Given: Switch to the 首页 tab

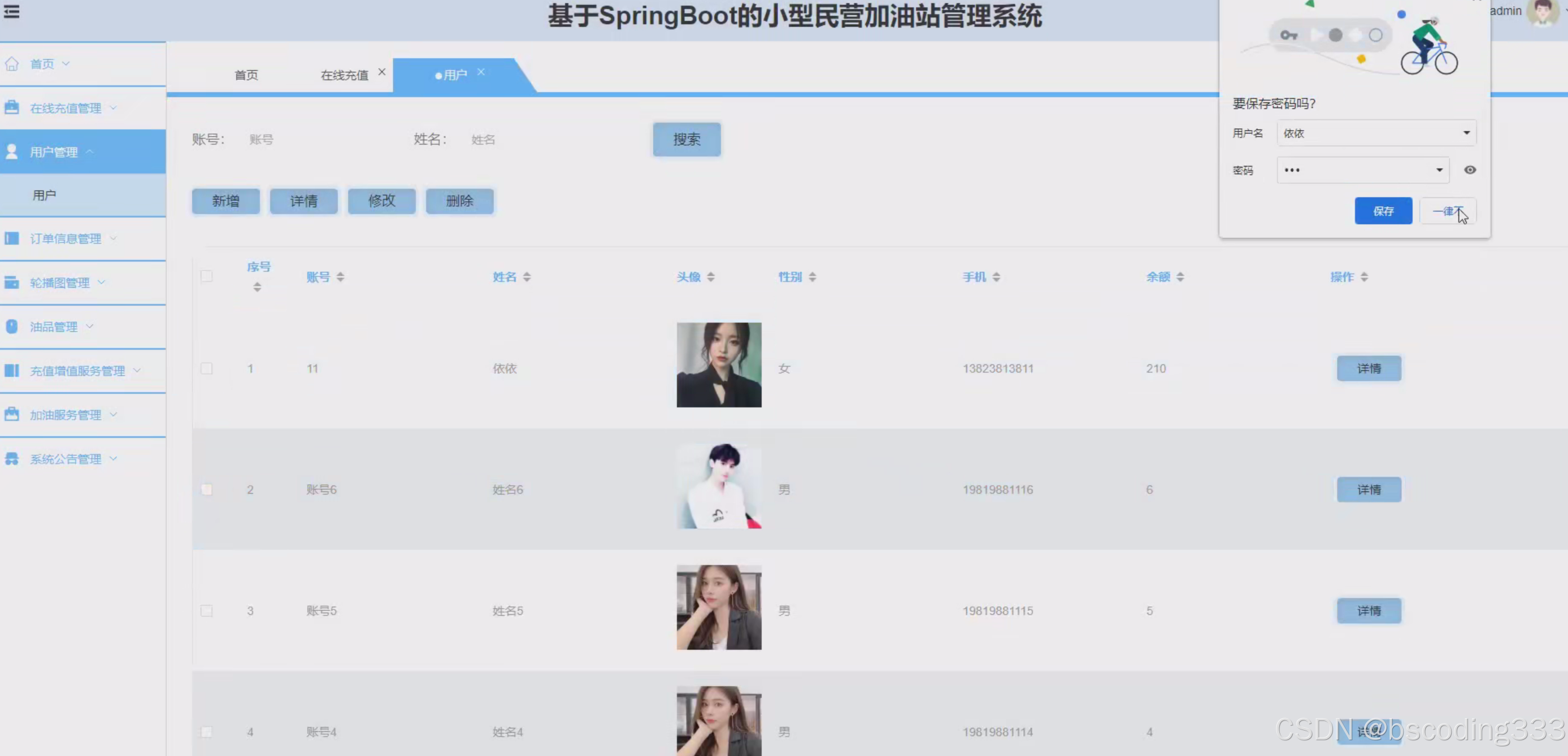Looking at the screenshot, I should coord(246,75).
